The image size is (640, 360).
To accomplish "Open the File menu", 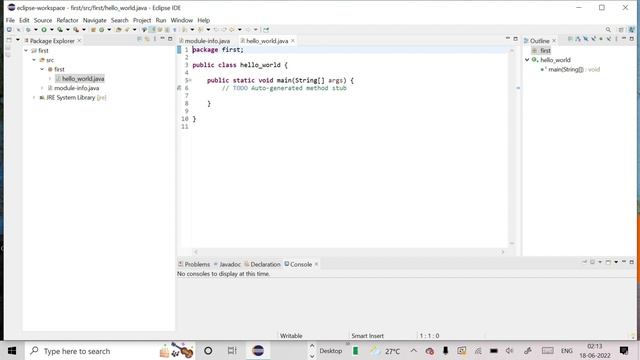I will point(10,20).
